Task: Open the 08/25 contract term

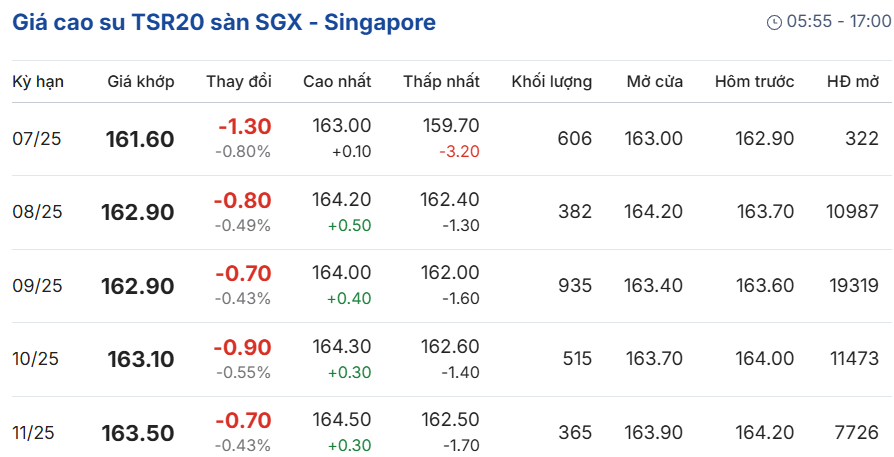Action: tap(37, 212)
